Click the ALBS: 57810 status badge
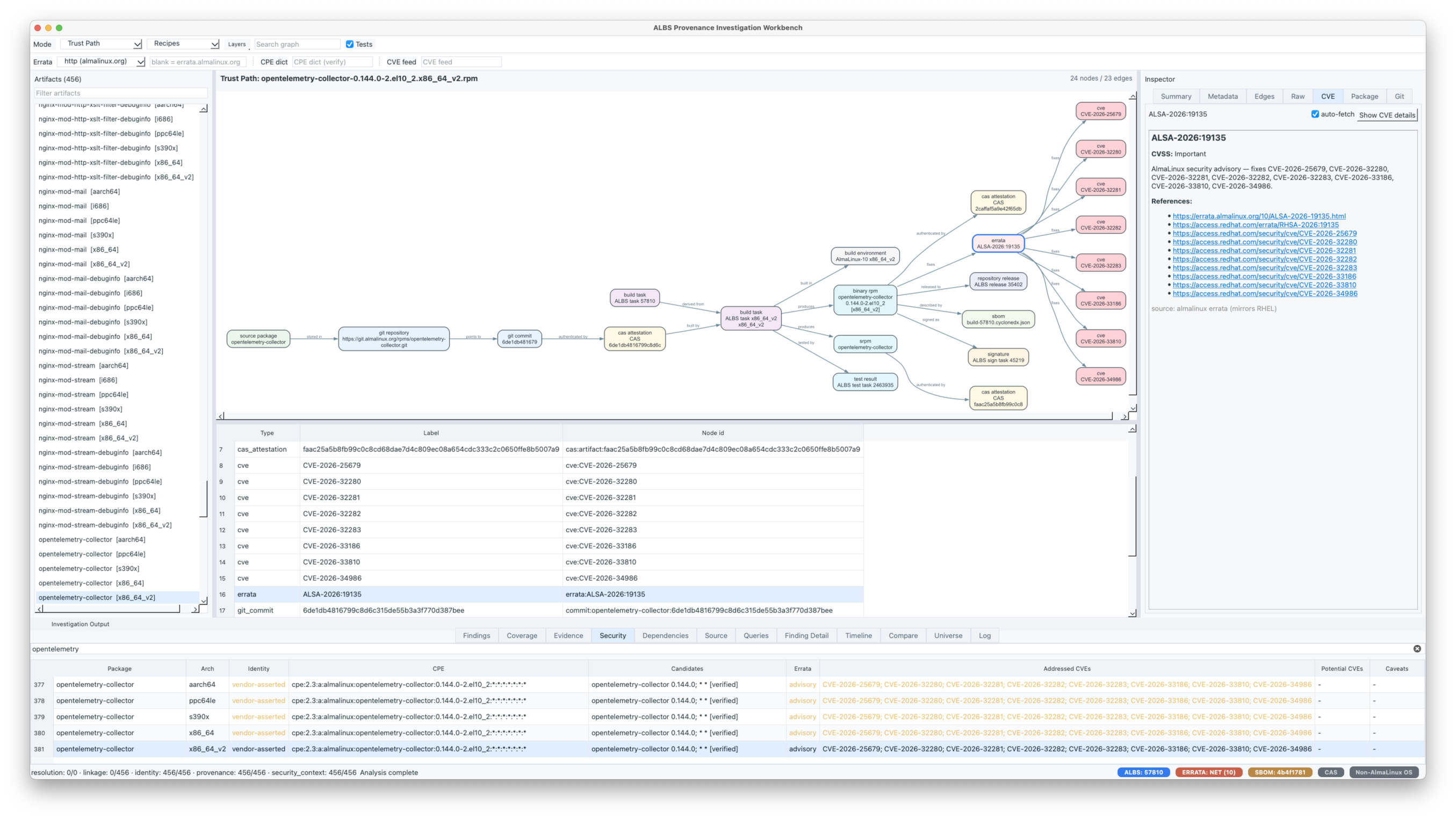Screen dimensions: 1456x819 pos(1143,772)
